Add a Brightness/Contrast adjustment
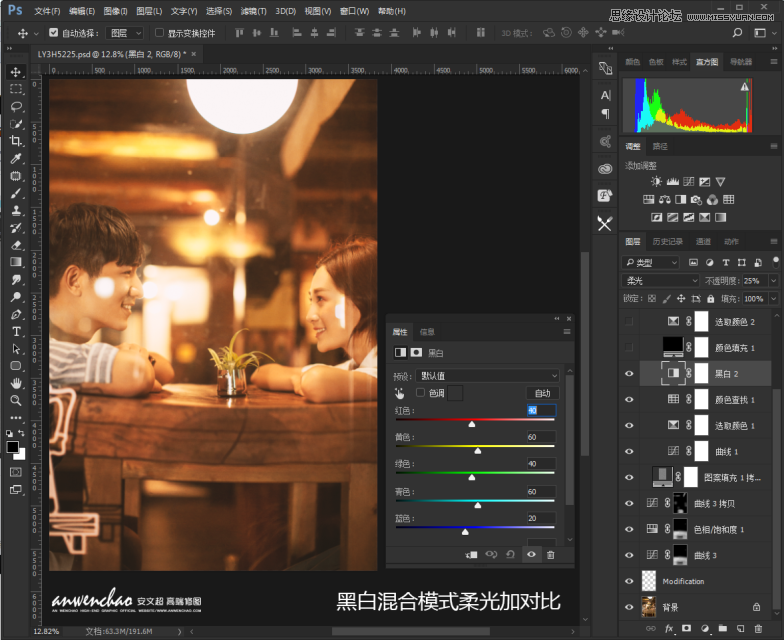The image size is (784, 640). pos(656,182)
